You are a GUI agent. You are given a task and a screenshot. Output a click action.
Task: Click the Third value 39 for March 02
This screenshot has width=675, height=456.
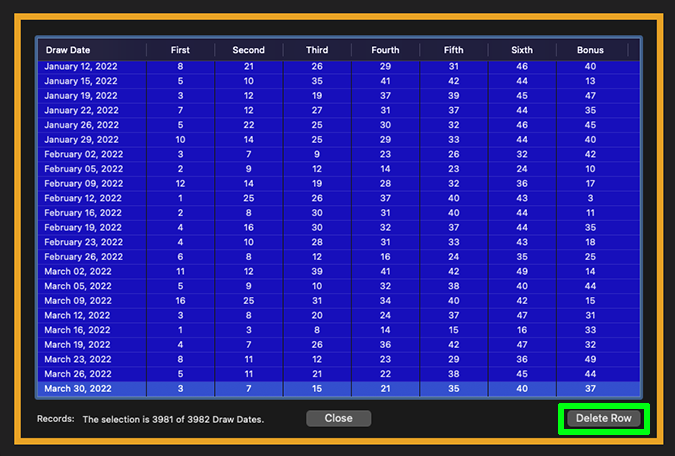pyautogui.click(x=317, y=271)
